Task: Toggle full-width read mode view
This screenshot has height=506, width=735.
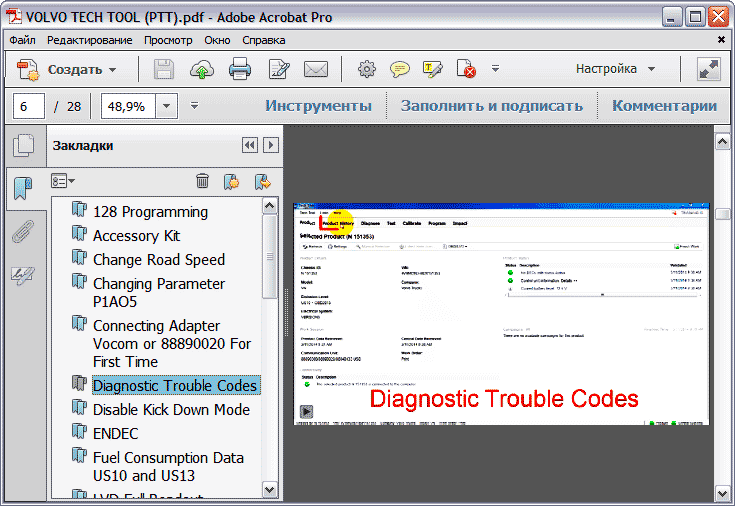Action: [x=709, y=70]
